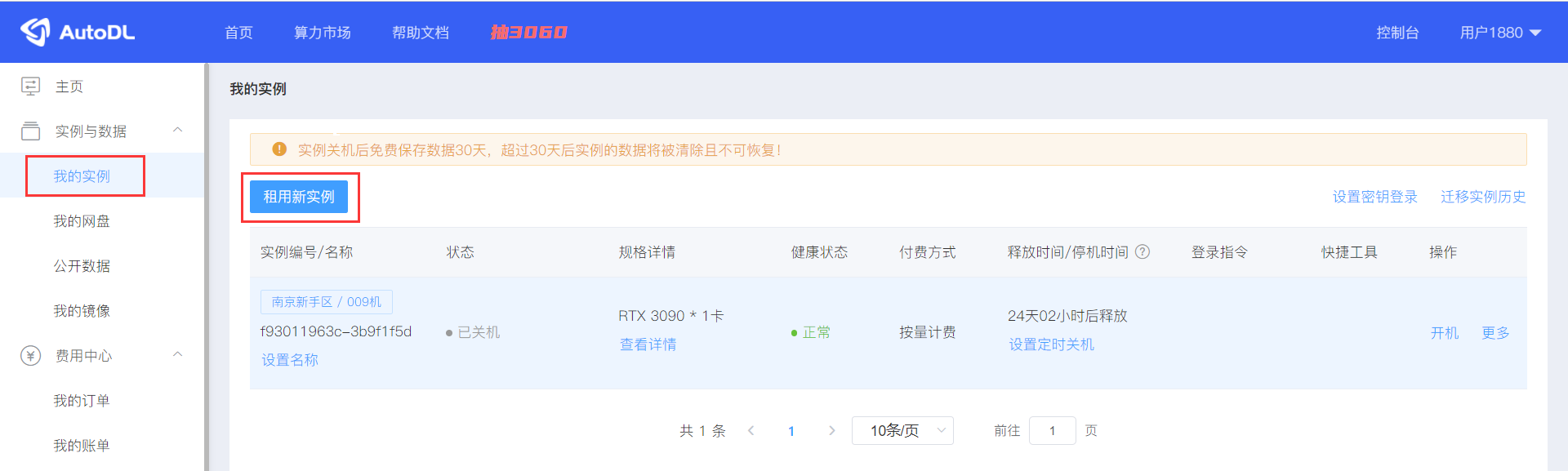Go to previous page arrow in pagination
This screenshot has width=1568, height=471.
point(751,430)
